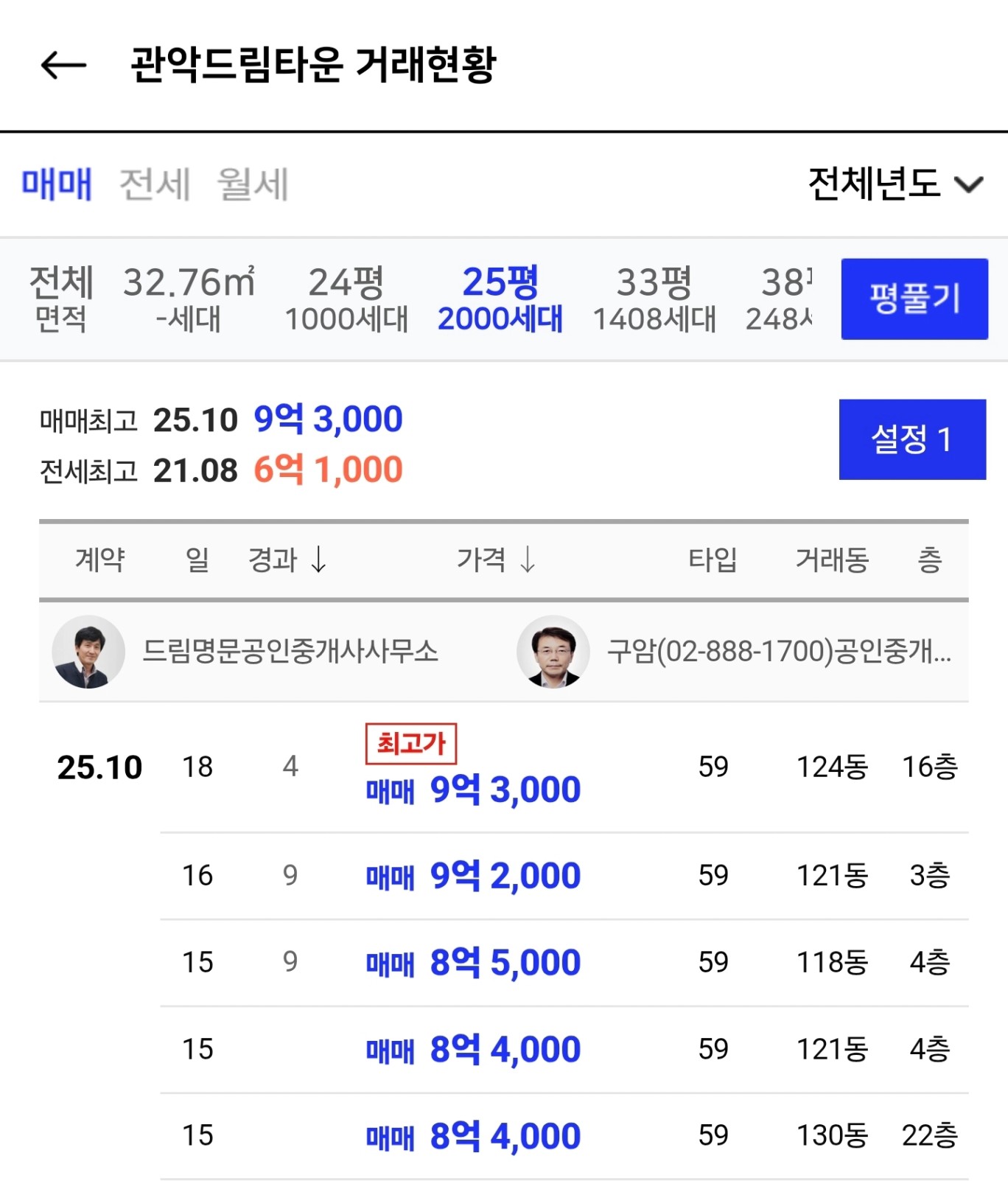
Task: Choose the 32.76㎡ area option
Action: tap(189, 299)
